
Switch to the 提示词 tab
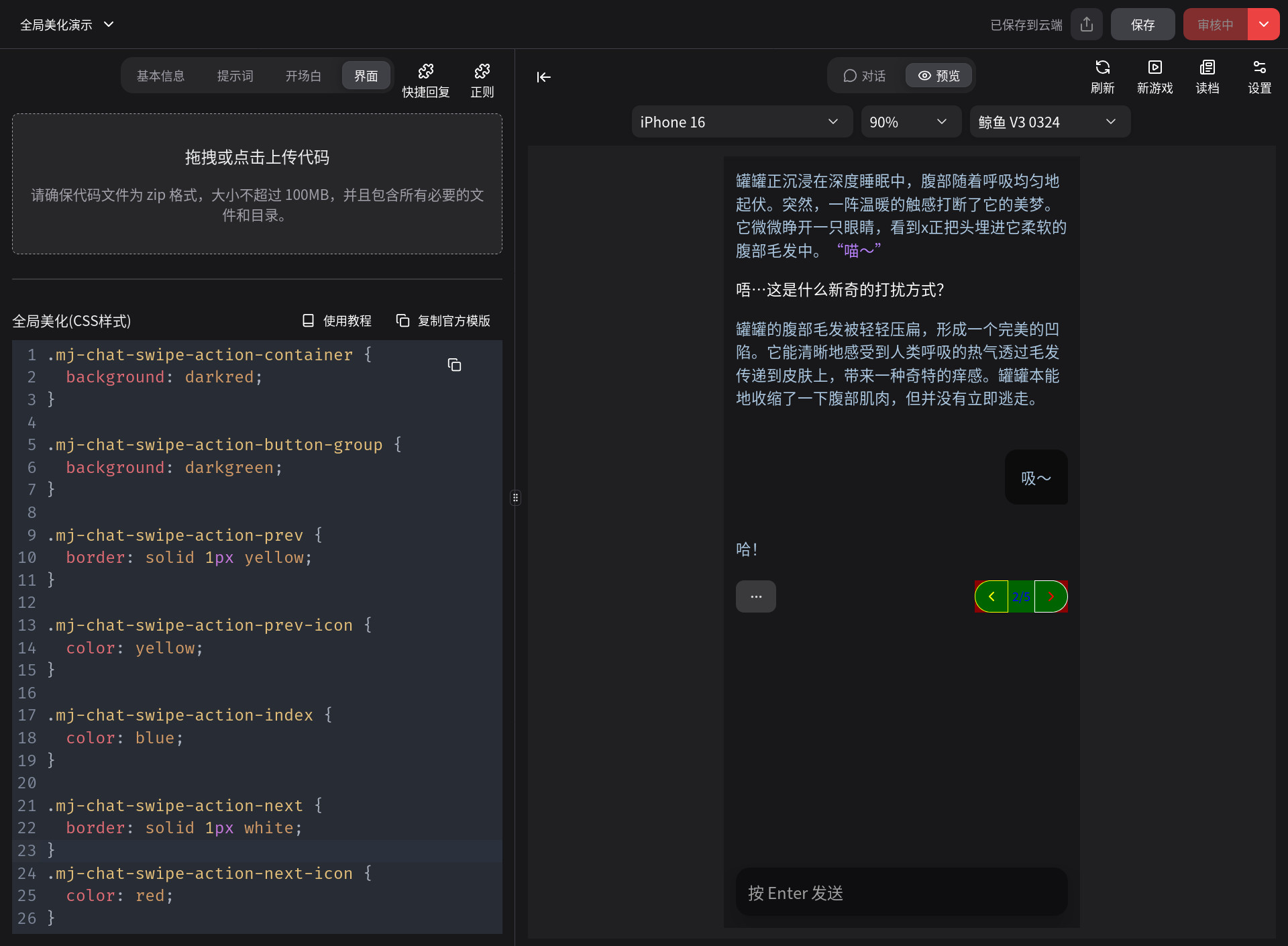(x=235, y=76)
